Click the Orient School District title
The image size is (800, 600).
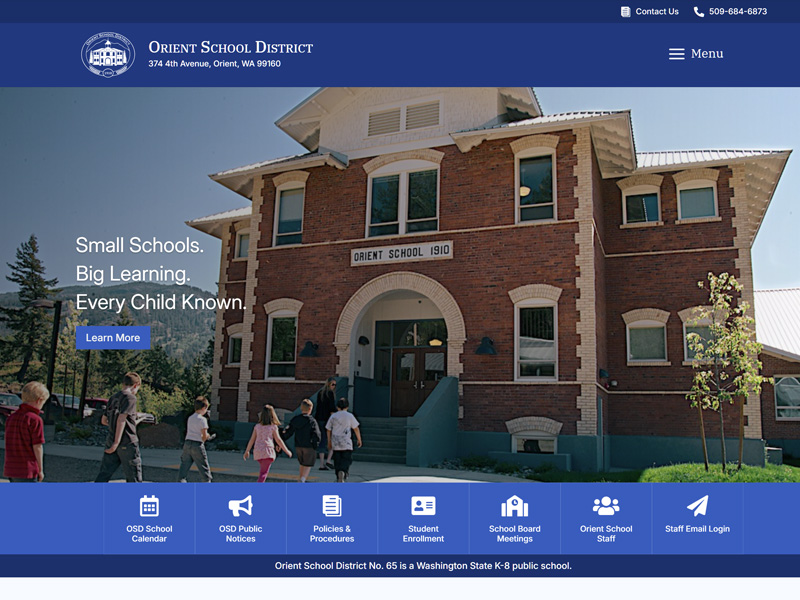(231, 47)
